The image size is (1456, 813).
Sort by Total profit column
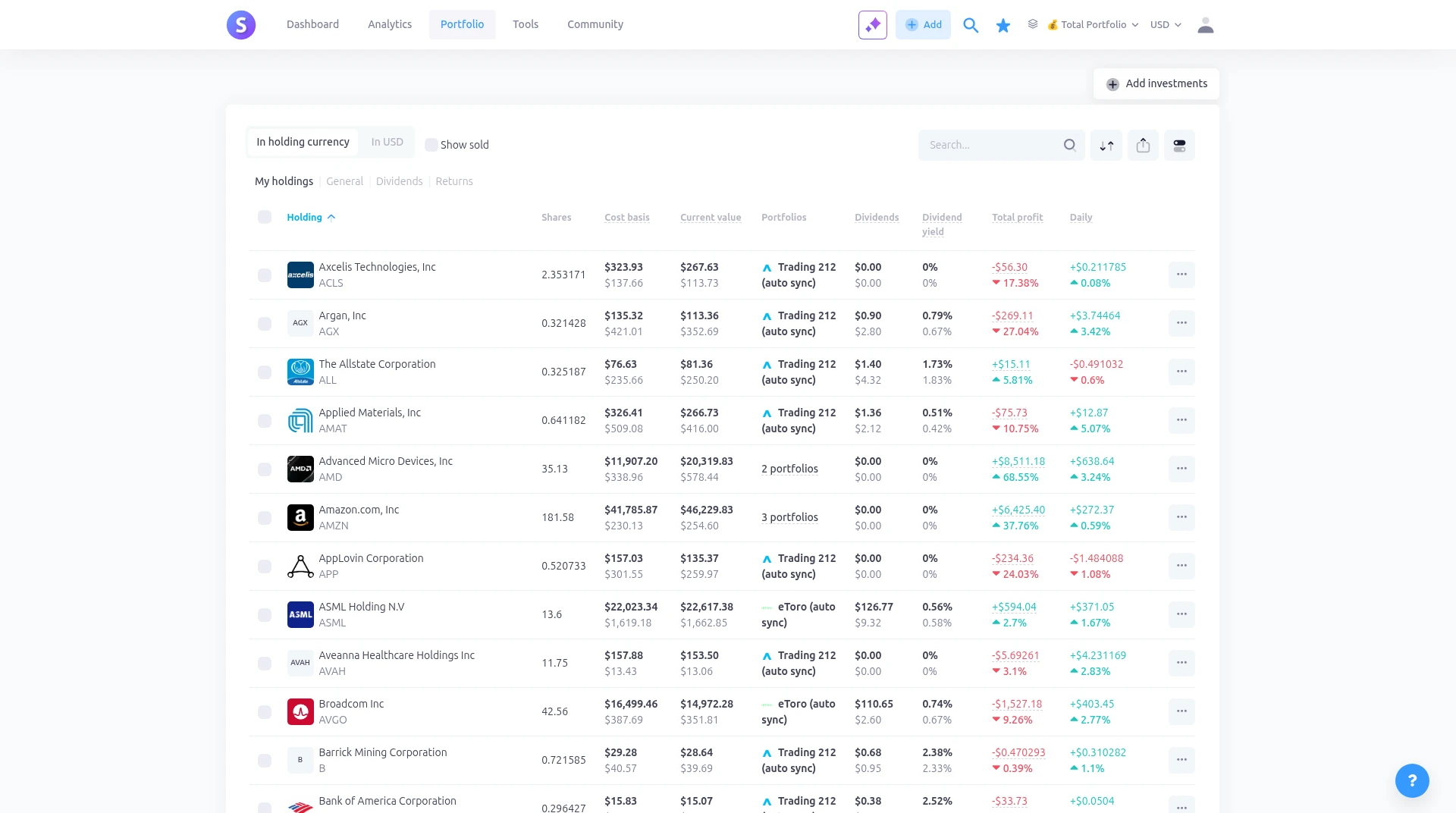1017,218
